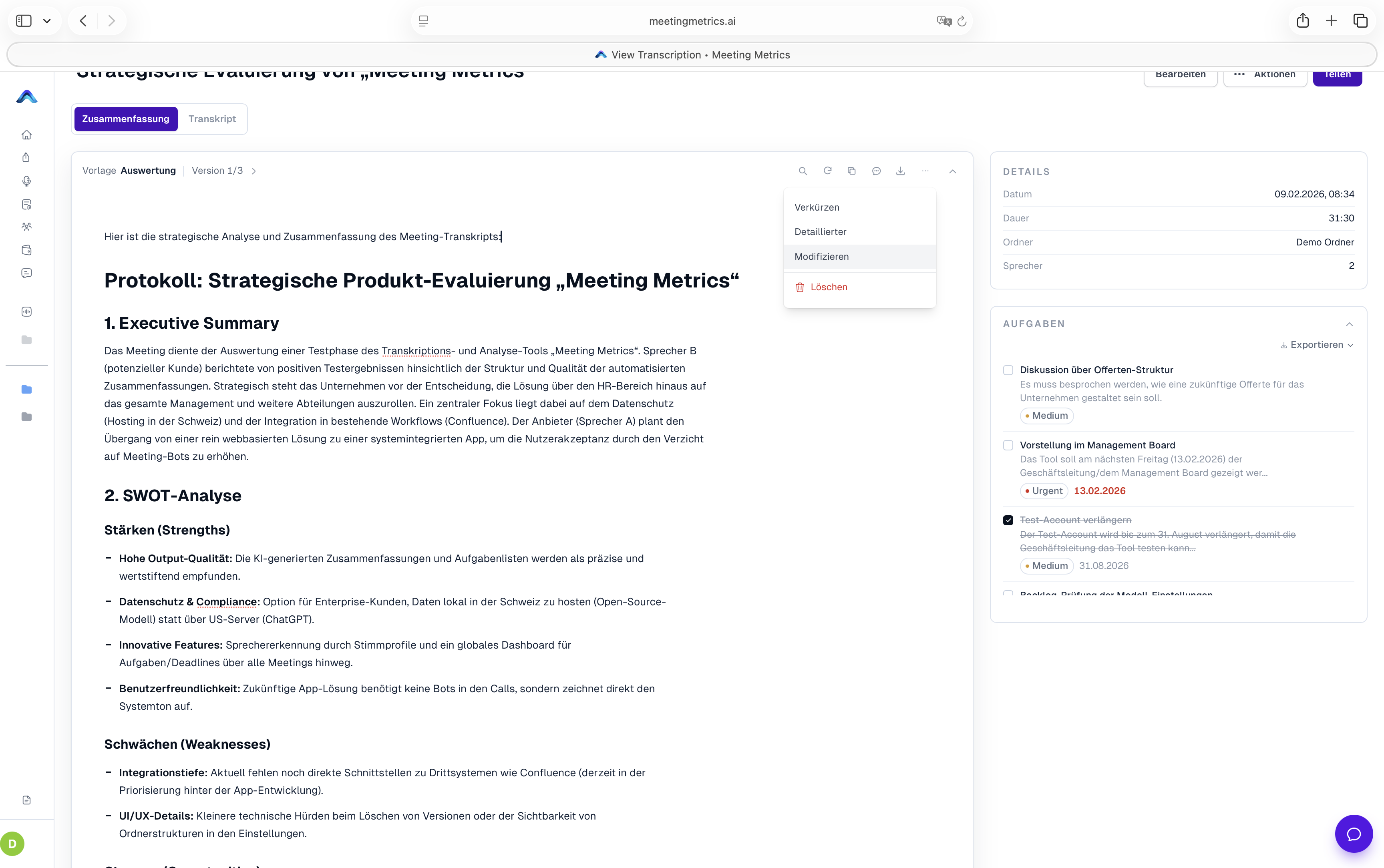Viewport: 1384px width, 868px height.
Task: Click the 31.08.2026 due date
Action: point(1103,566)
